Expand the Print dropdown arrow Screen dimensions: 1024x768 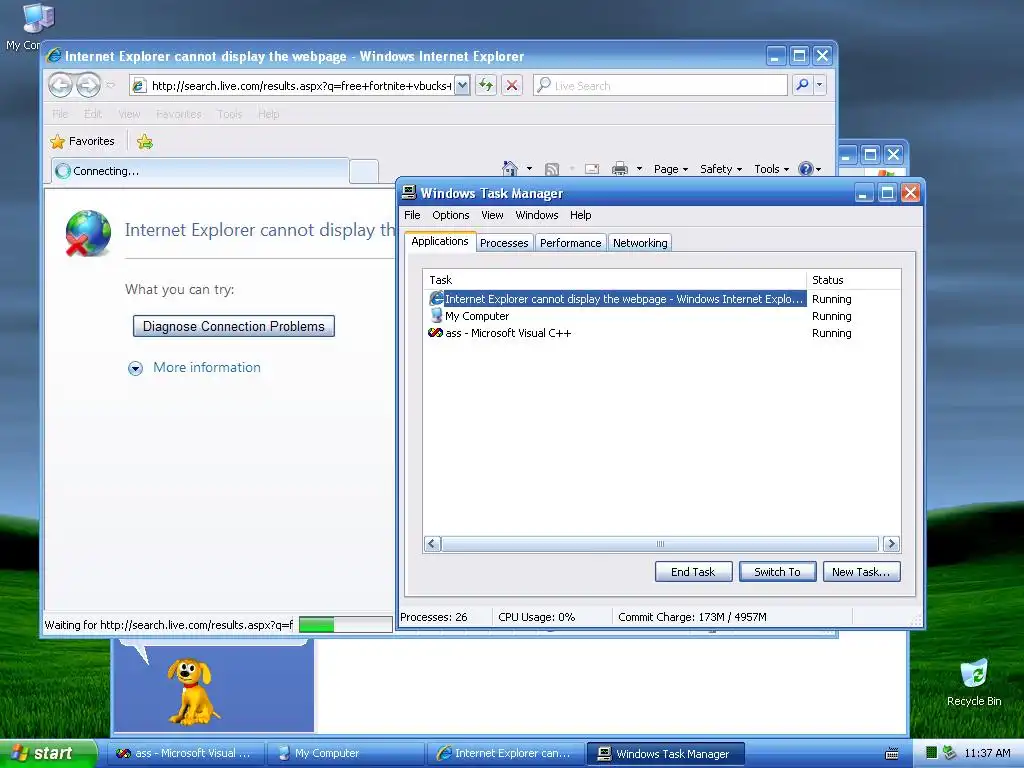tap(639, 168)
